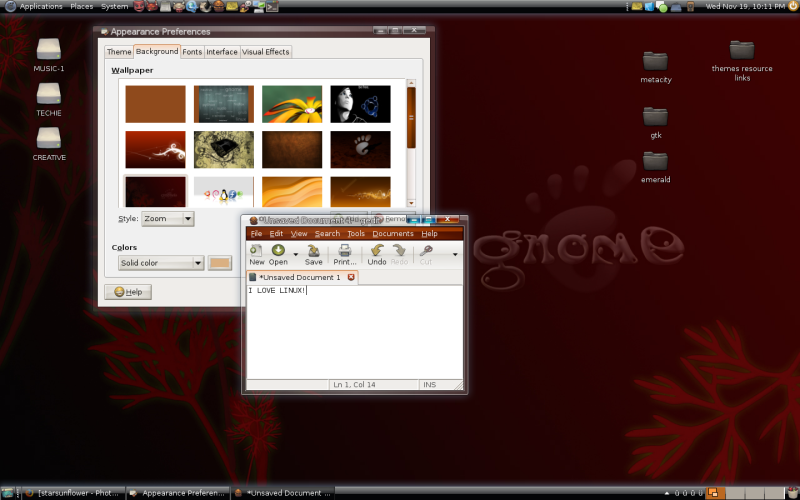Open the Applications menu in top panel
This screenshot has width=800, height=500.
click(x=41, y=6)
